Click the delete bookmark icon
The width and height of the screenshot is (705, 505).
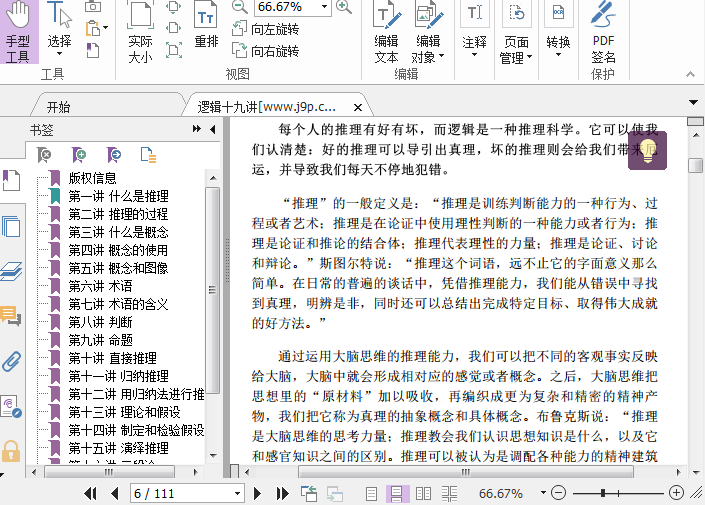(44, 155)
